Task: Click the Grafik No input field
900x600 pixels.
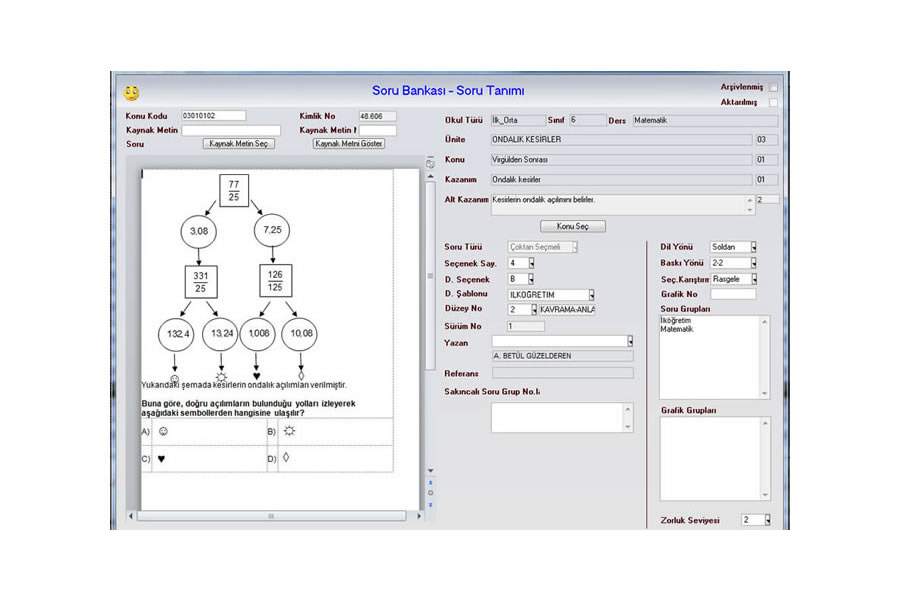Action: [733, 294]
